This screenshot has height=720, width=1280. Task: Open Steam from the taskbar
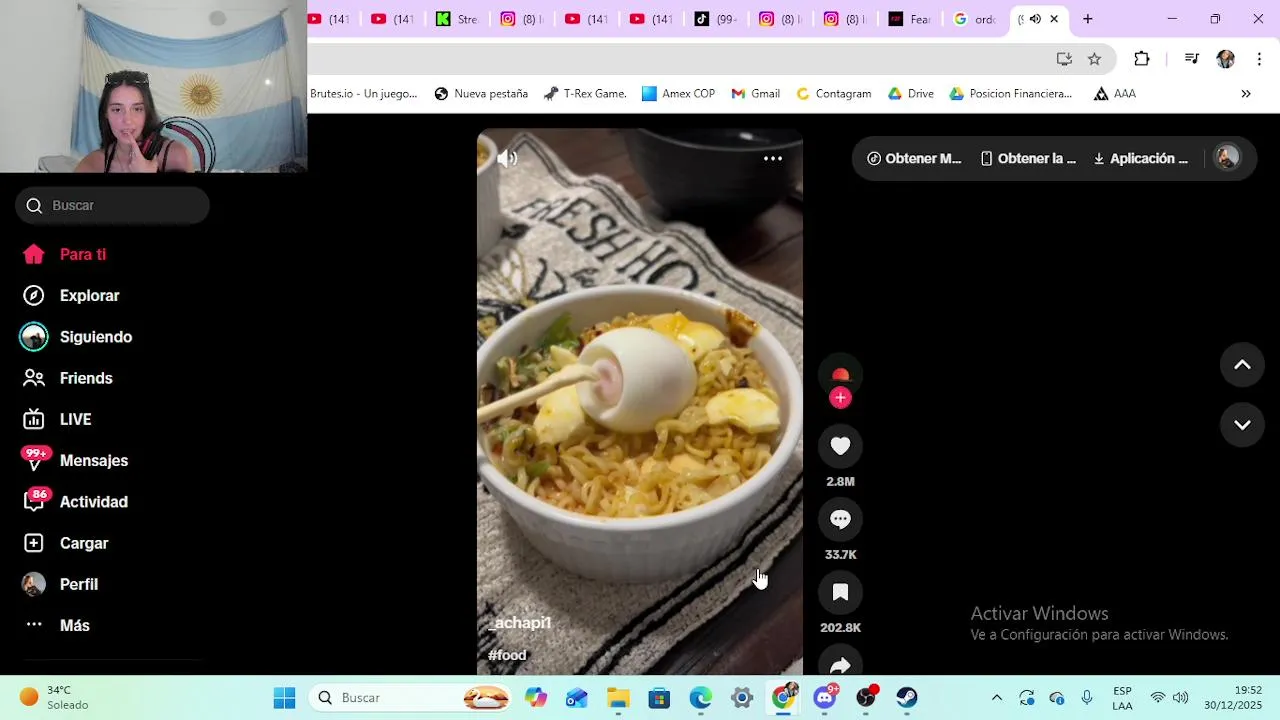906,698
